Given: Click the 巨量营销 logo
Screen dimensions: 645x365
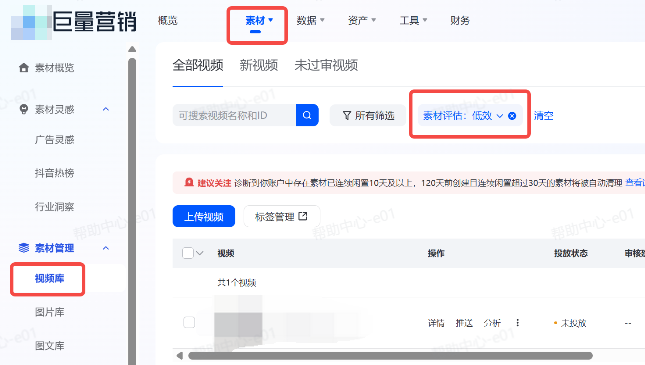Looking at the screenshot, I should pyautogui.click(x=74, y=21).
